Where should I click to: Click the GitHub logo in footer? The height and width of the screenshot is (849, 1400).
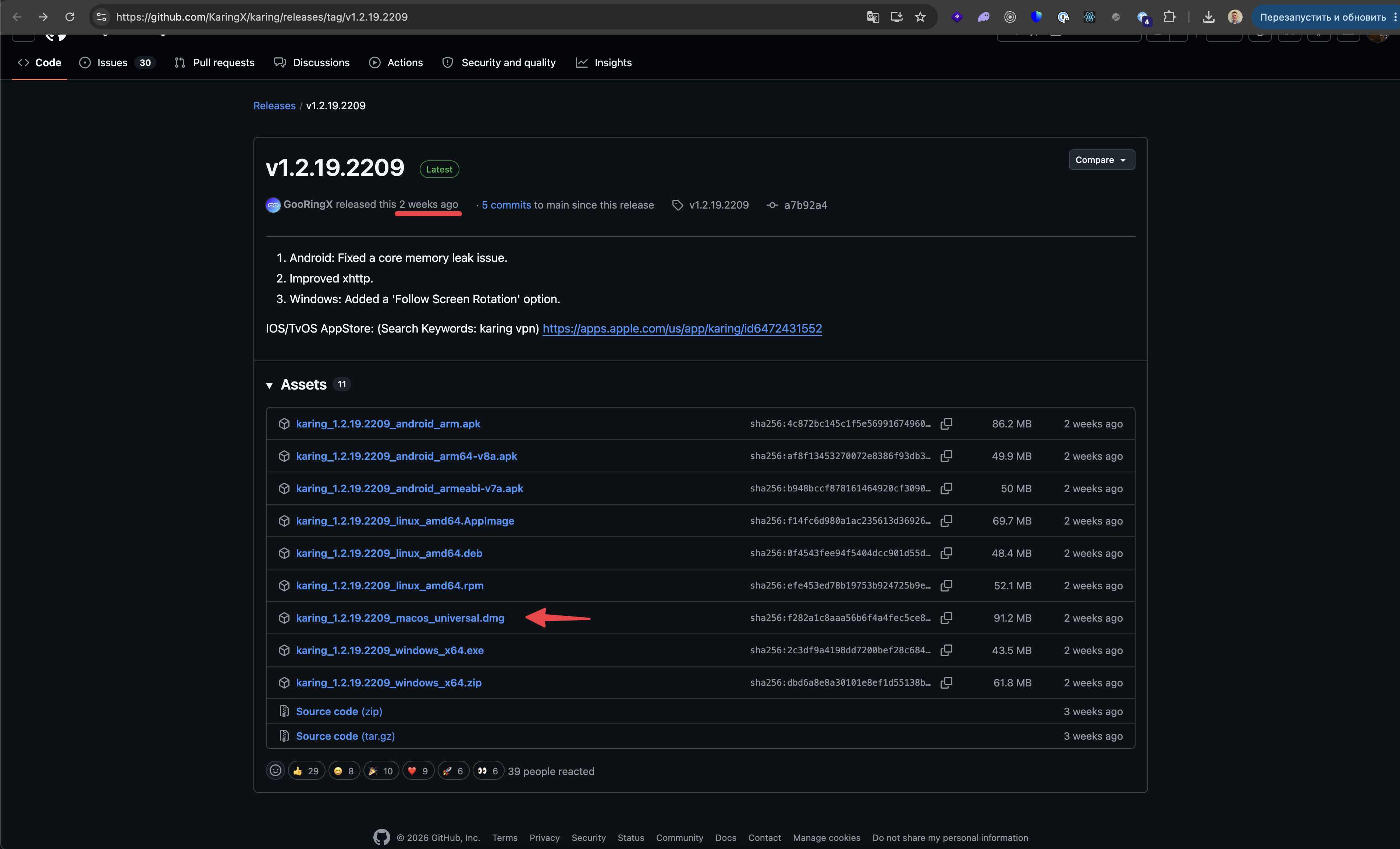point(382,837)
